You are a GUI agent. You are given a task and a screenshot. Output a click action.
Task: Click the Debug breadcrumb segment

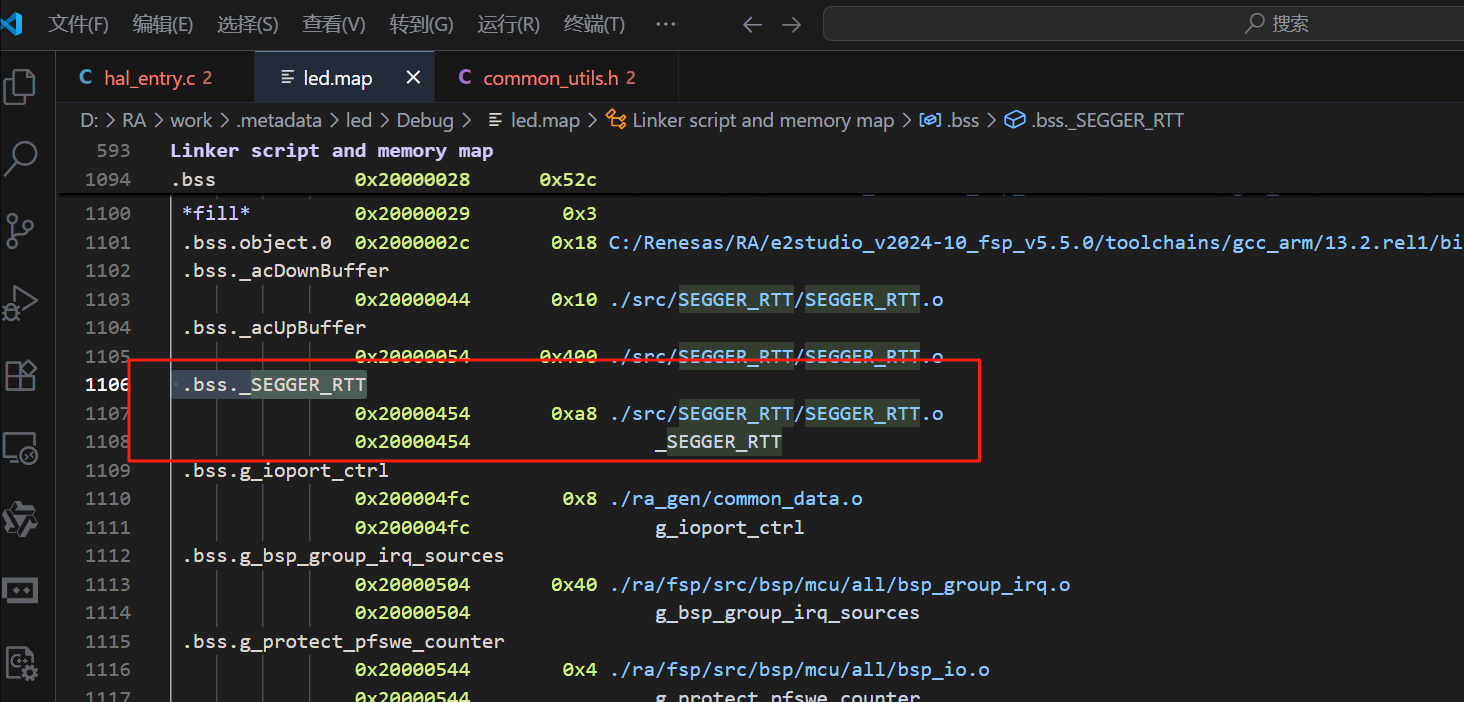(x=425, y=121)
